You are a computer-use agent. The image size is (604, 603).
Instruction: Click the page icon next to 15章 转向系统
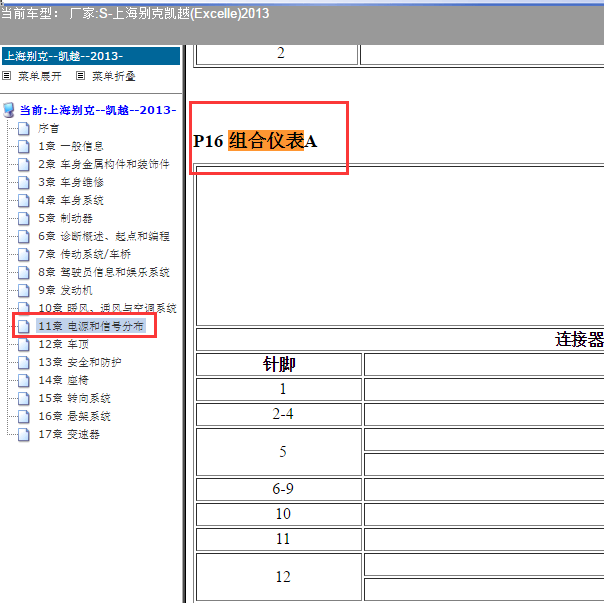pos(23,398)
